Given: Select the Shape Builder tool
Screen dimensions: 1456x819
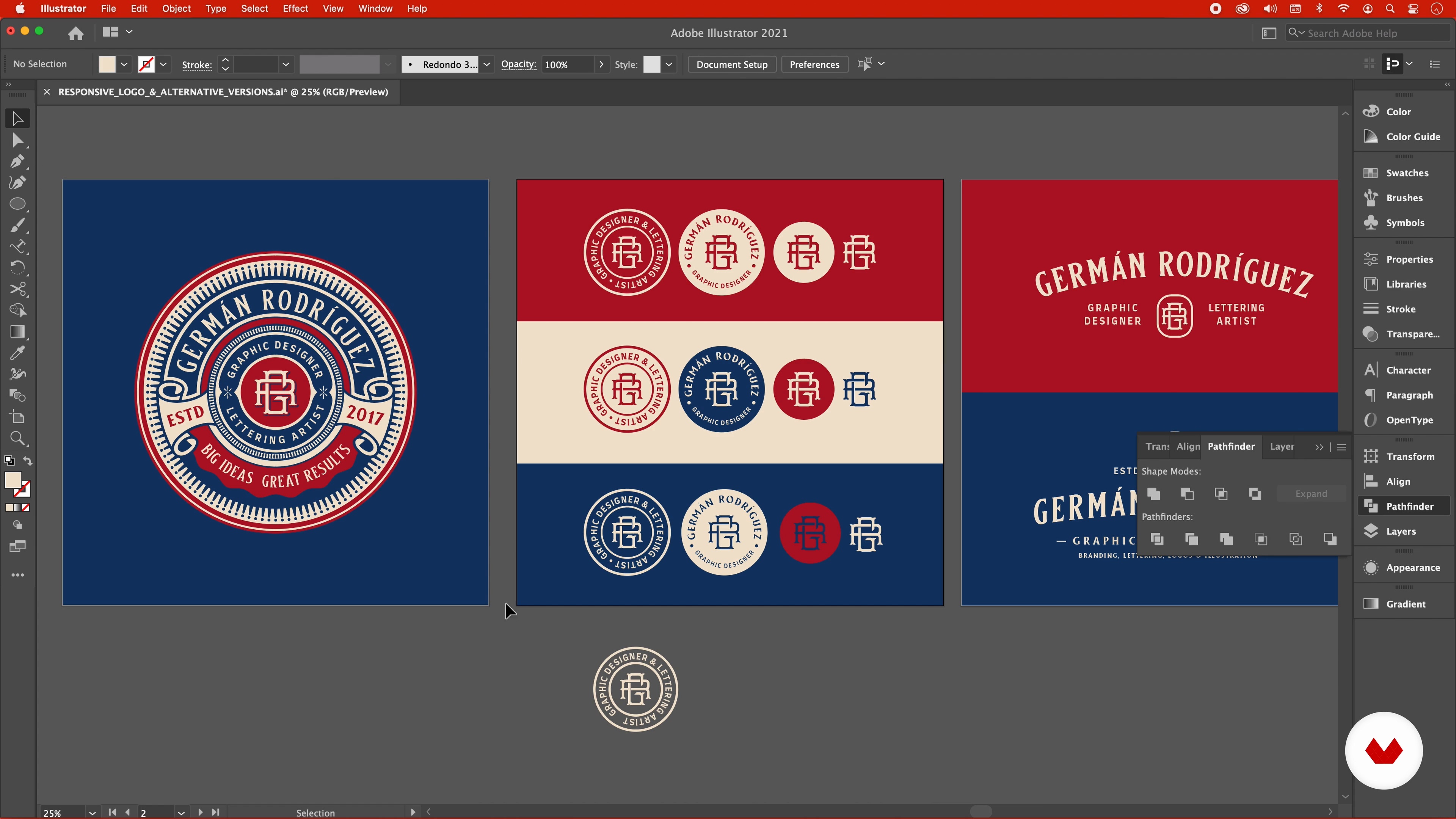Looking at the screenshot, I should [x=17, y=310].
